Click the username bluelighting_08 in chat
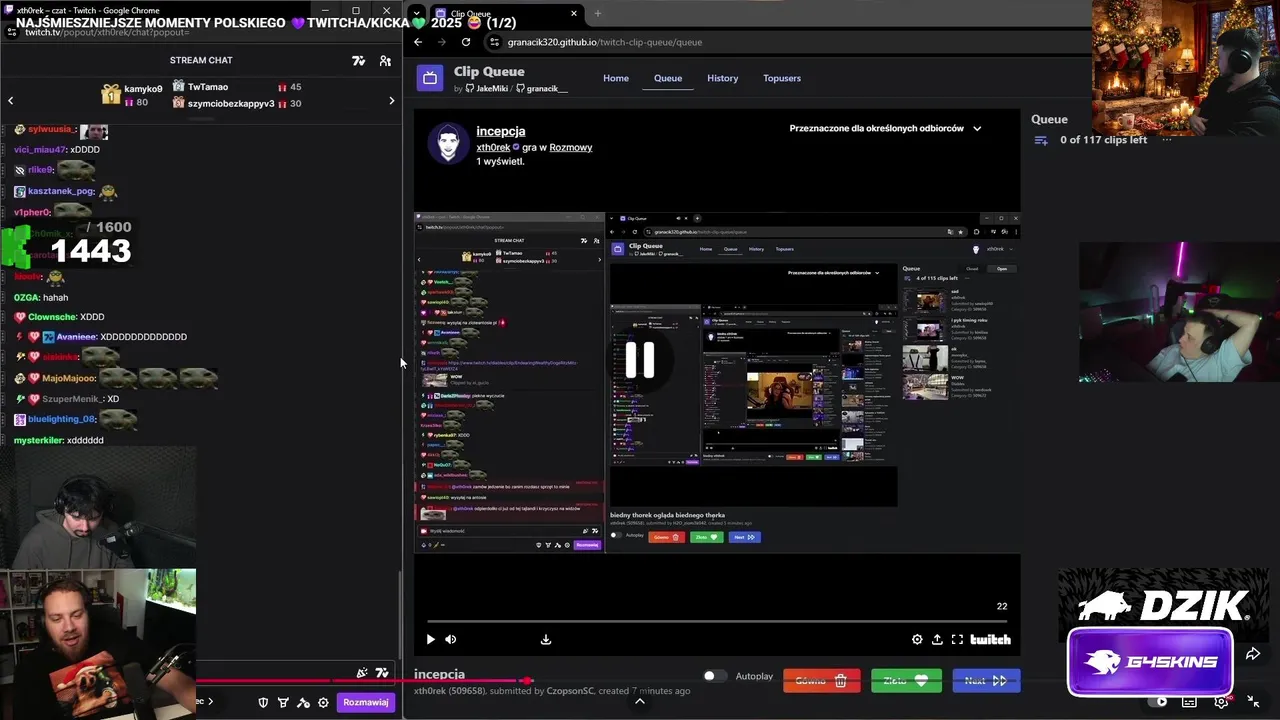Image resolution: width=1280 pixels, height=720 pixels. (x=62, y=419)
